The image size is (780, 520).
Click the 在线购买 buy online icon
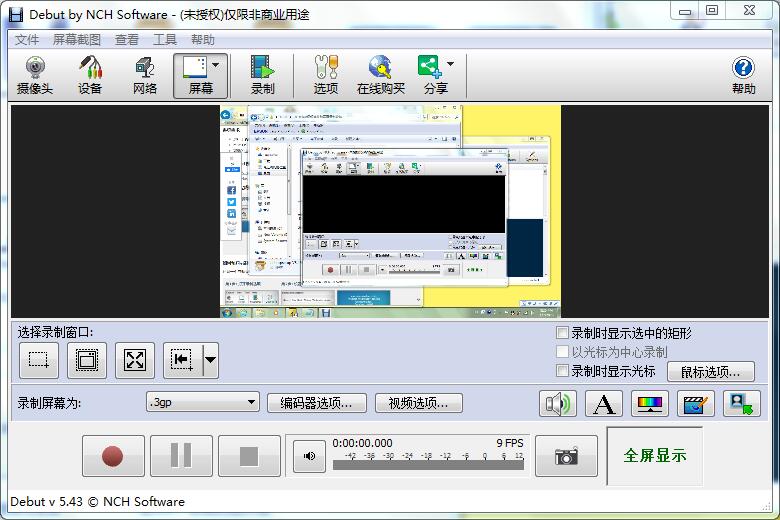click(x=381, y=76)
